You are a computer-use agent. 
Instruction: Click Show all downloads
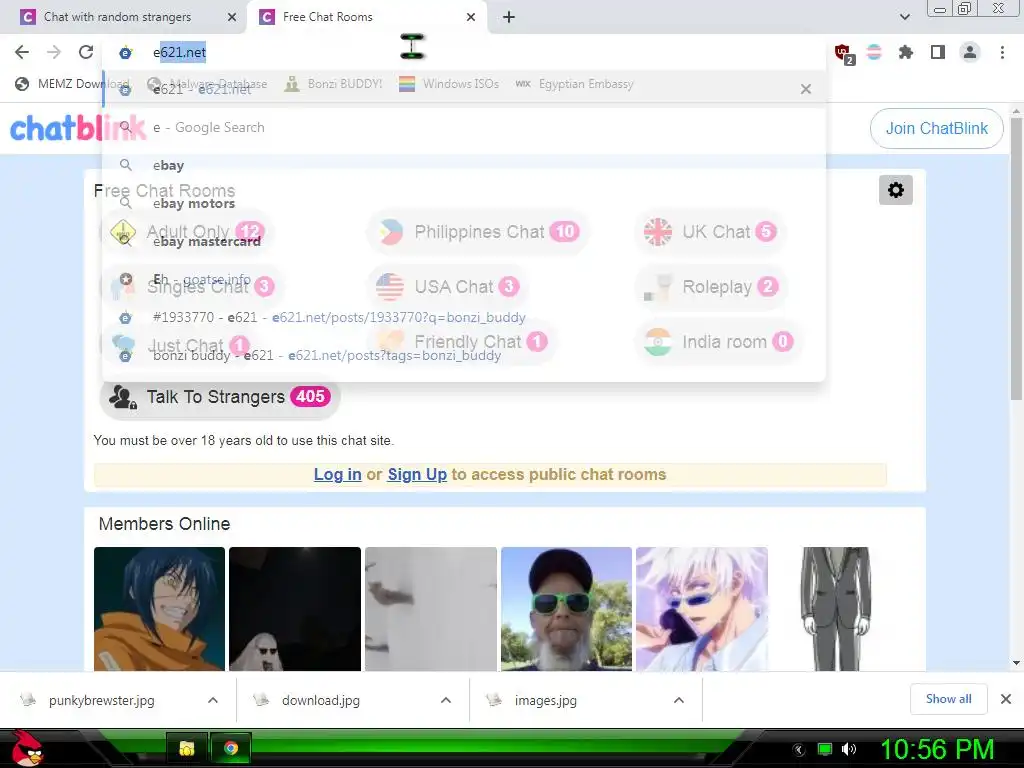(948, 699)
